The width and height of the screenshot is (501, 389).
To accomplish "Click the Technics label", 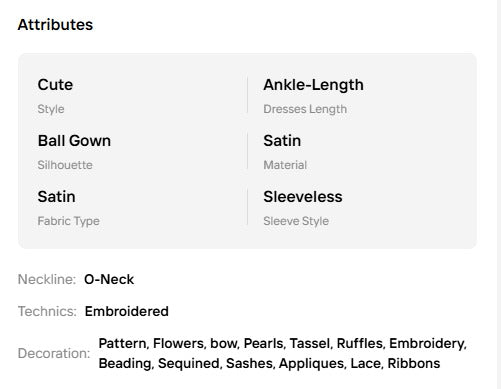I will pyautogui.click(x=47, y=311).
